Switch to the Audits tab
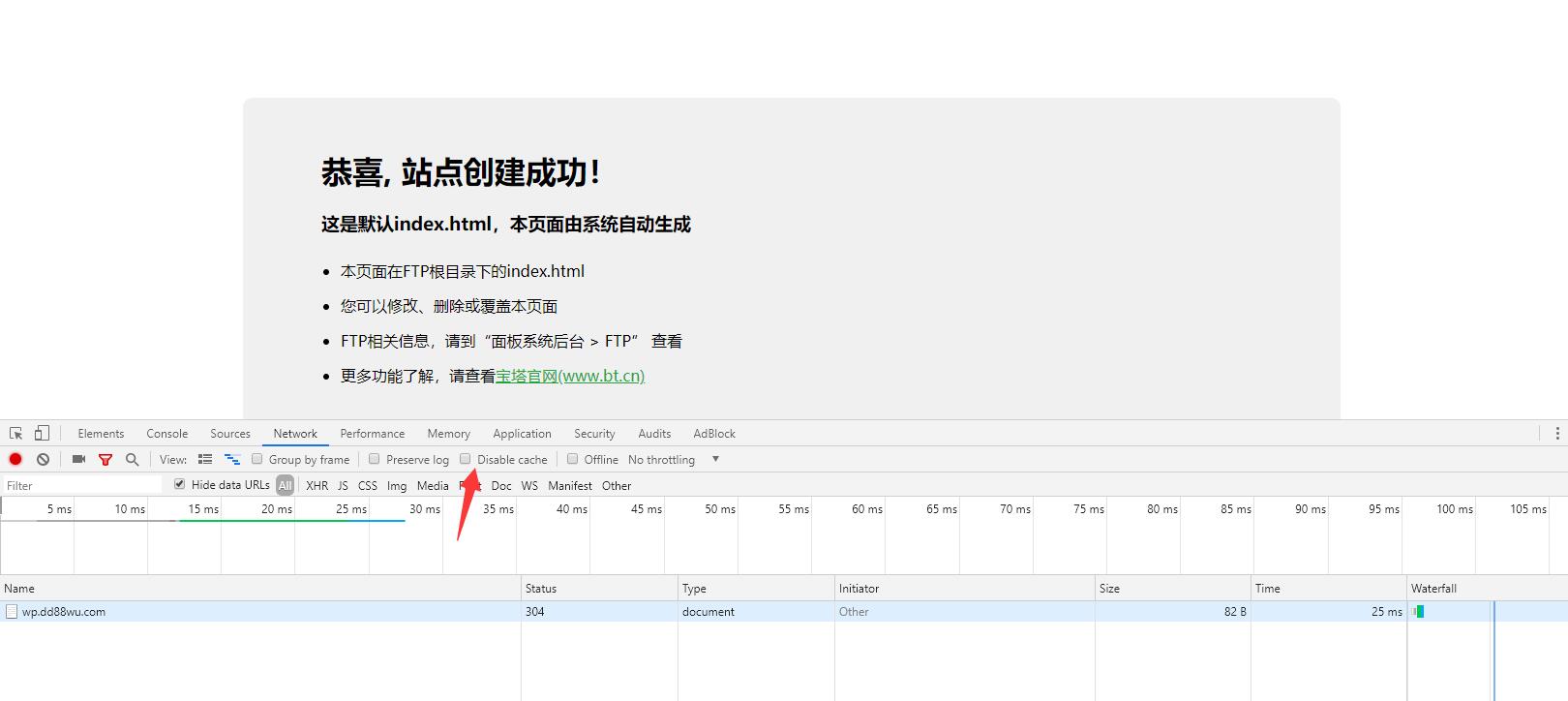 (x=654, y=434)
